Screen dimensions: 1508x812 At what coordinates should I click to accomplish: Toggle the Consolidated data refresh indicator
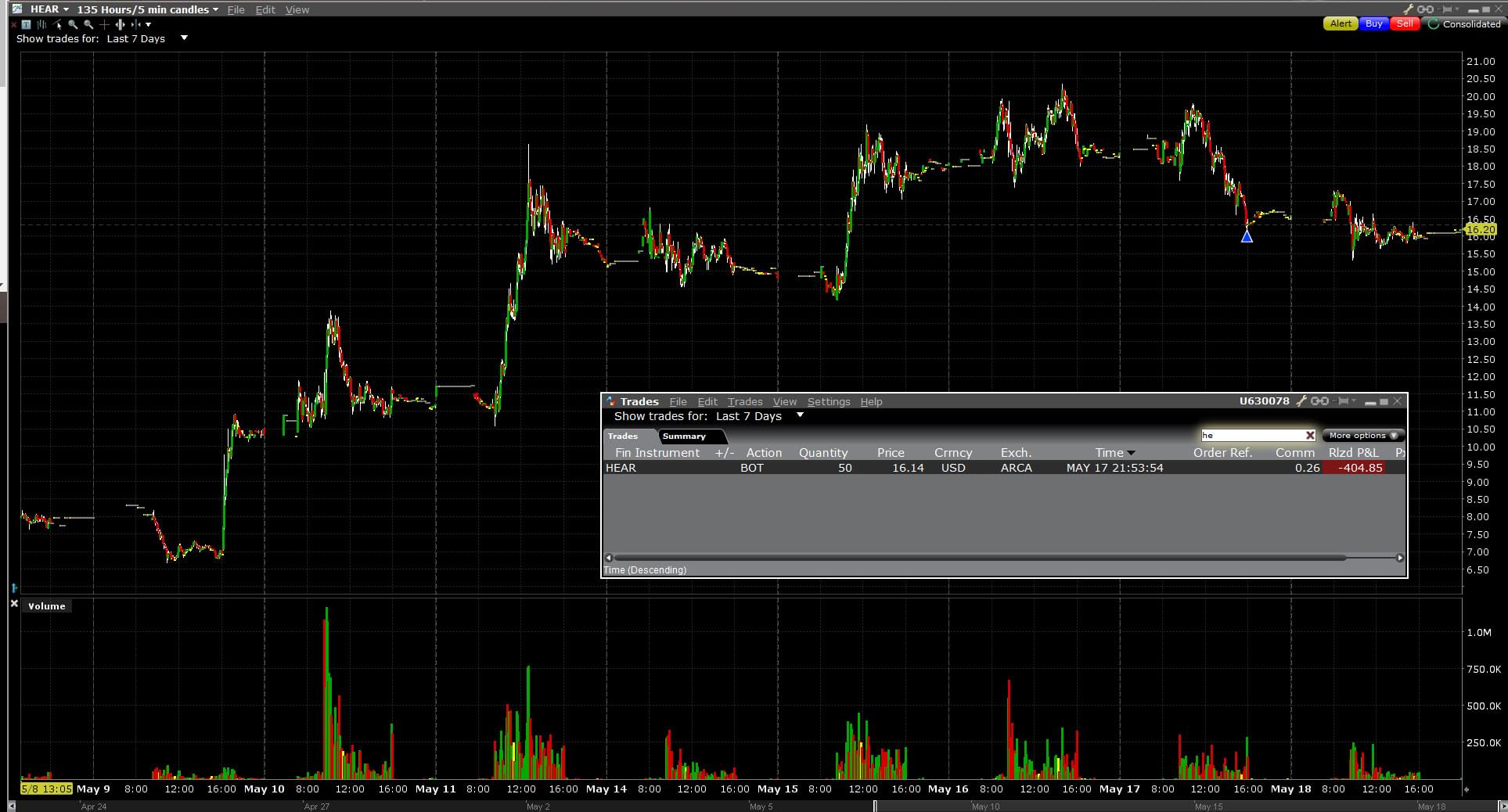tap(1434, 24)
